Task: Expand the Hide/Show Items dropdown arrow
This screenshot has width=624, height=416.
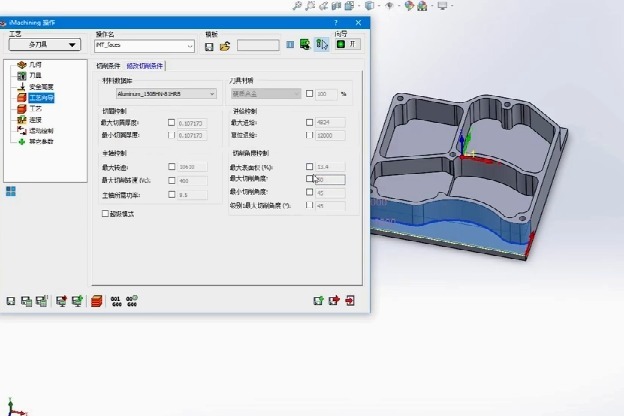Action: tap(398, 6)
